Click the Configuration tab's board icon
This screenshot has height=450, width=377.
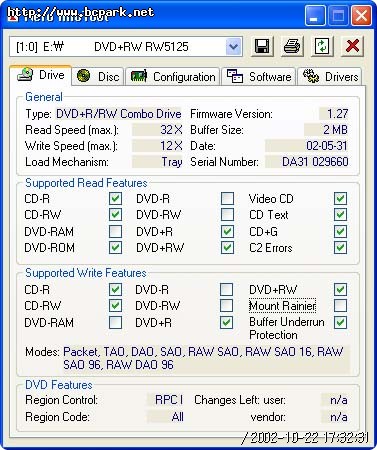(x=139, y=76)
